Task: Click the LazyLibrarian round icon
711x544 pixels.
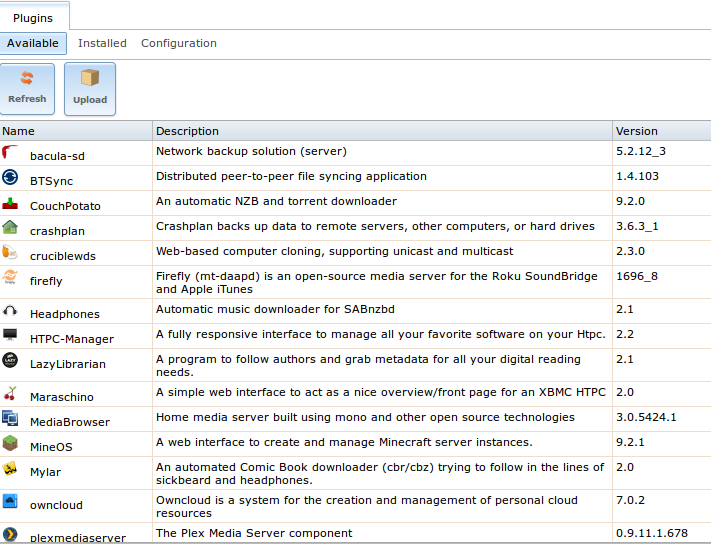Action: click(10, 360)
